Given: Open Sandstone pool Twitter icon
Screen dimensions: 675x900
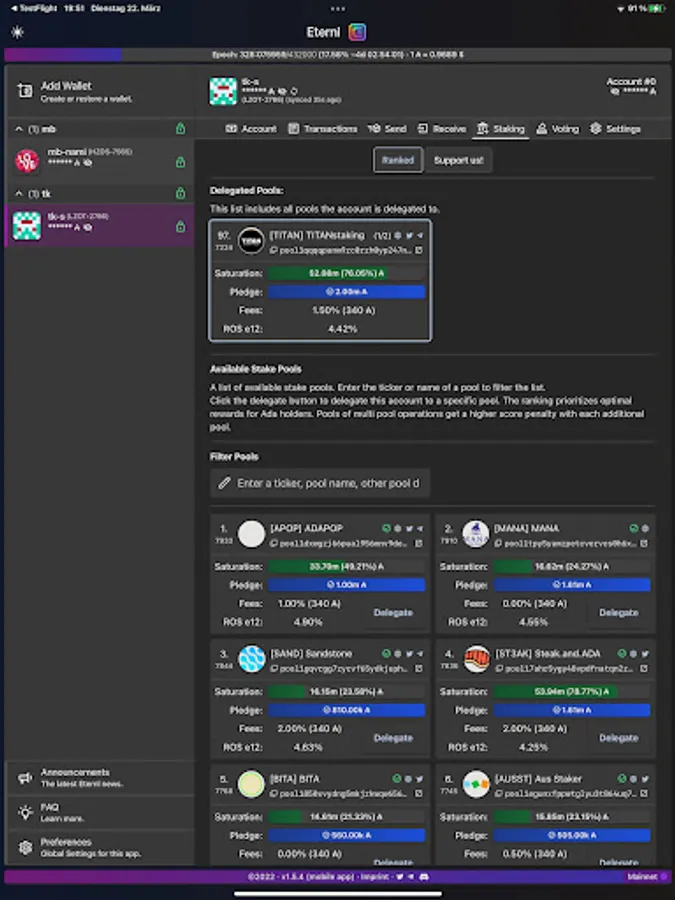Looking at the screenshot, I should (x=410, y=654).
